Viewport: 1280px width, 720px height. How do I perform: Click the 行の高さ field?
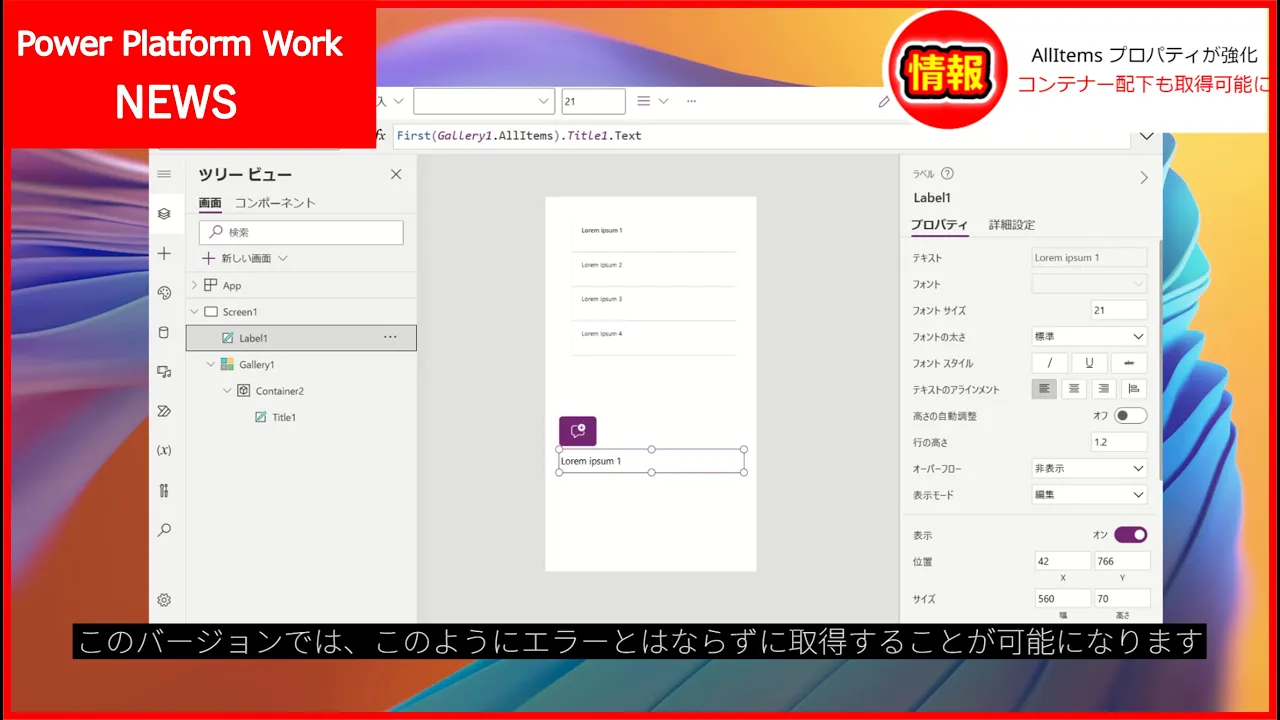[x=1119, y=442]
